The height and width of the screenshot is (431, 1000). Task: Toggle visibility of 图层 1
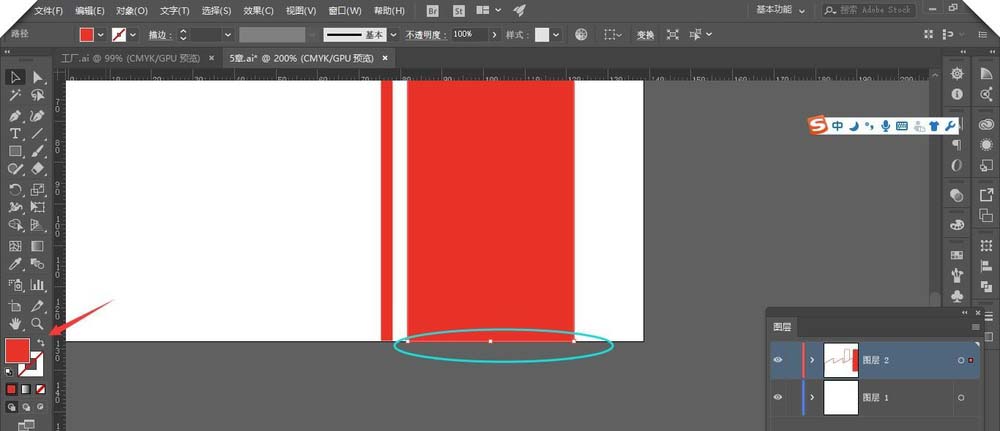[x=779, y=397]
